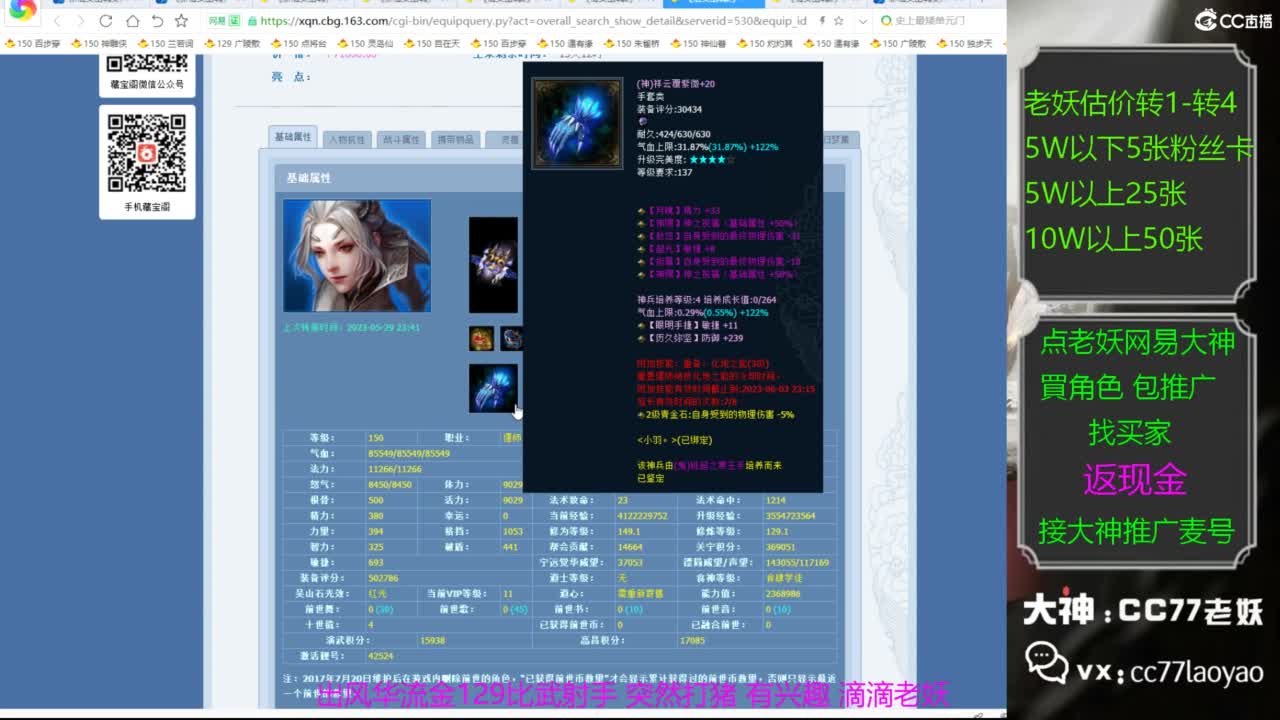Click the browser back arrow
The image size is (1280, 720).
[58, 21]
